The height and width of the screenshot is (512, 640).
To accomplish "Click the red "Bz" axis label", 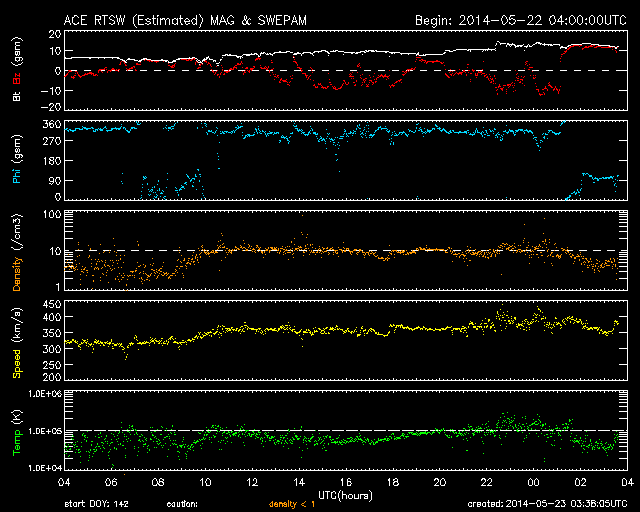I will [17, 79].
